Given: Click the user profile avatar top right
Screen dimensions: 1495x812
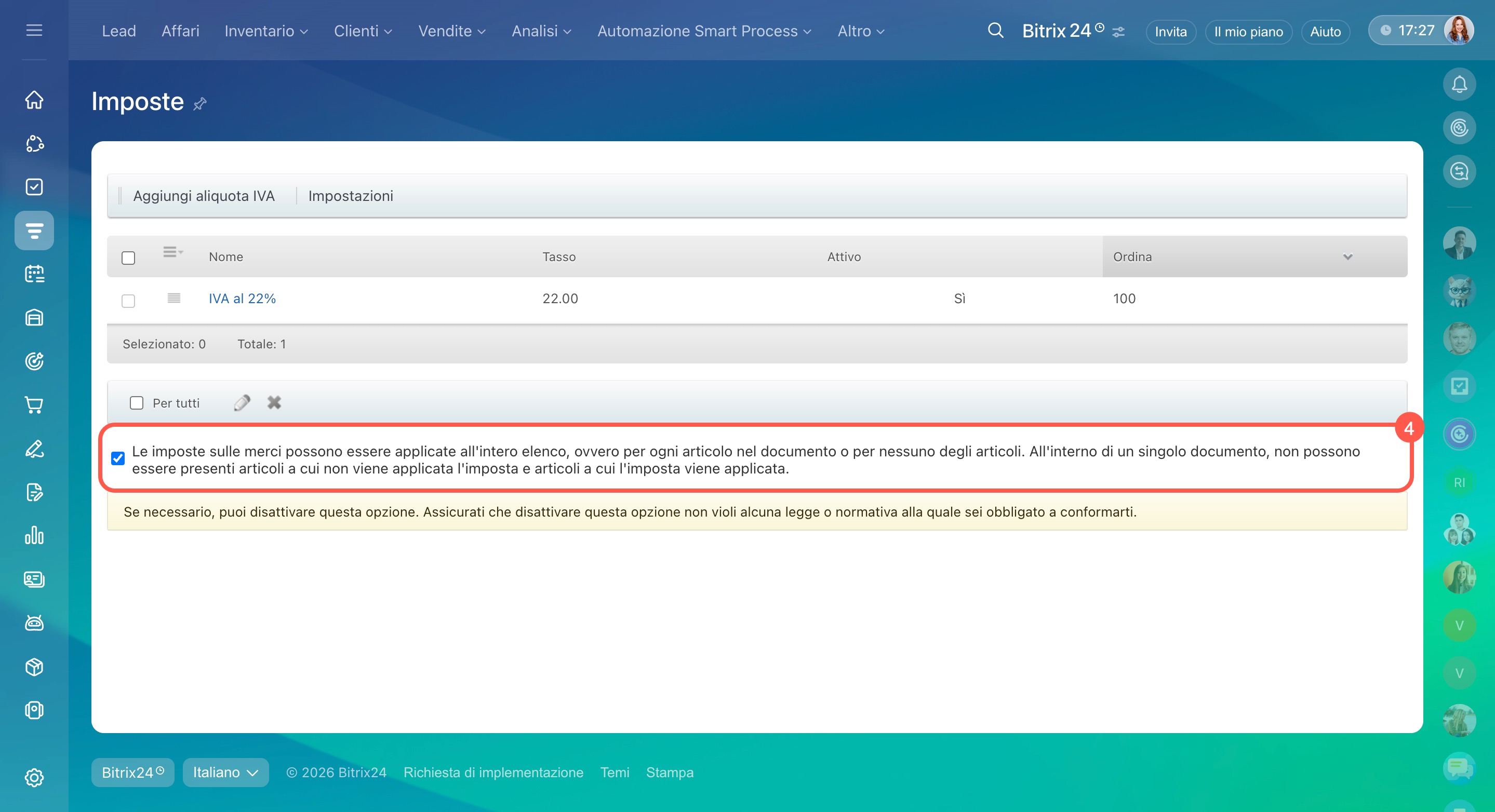Looking at the screenshot, I should click(x=1459, y=30).
